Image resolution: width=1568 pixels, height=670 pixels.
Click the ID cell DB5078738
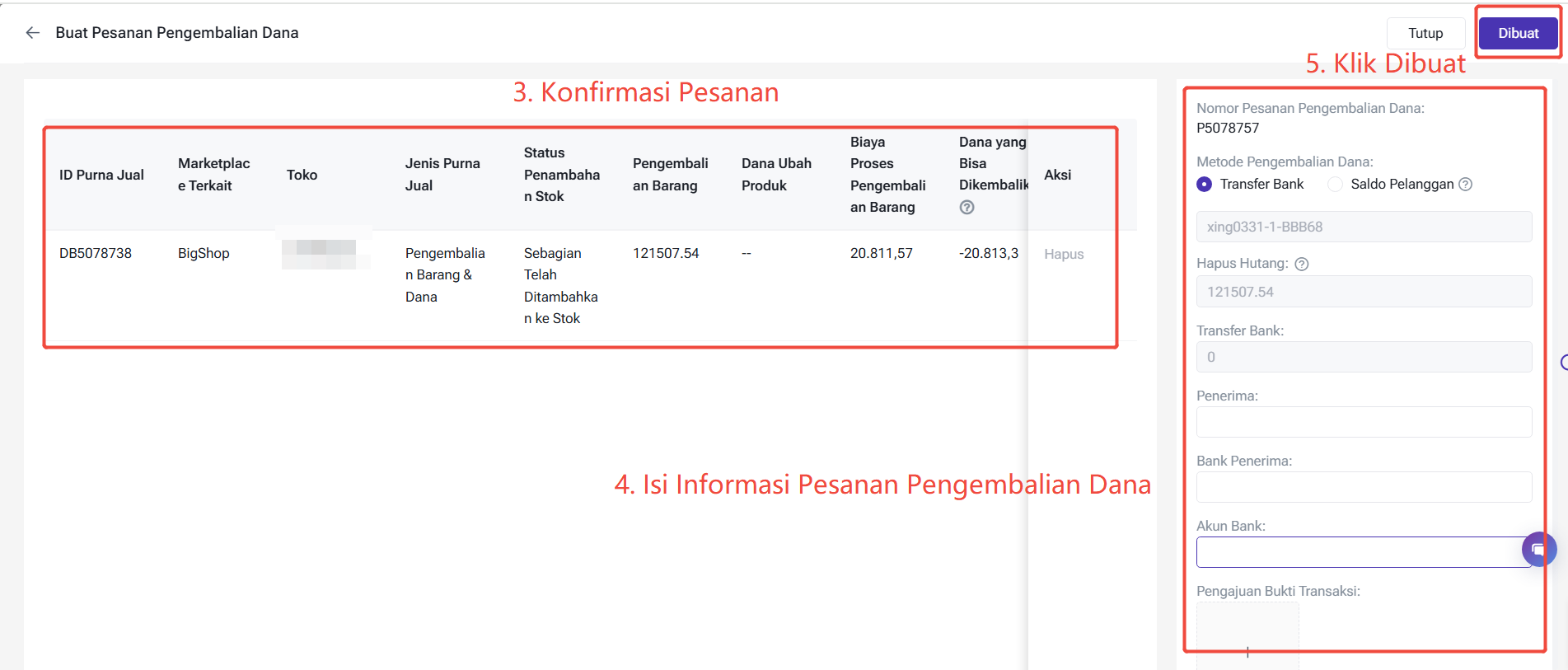pos(96,253)
